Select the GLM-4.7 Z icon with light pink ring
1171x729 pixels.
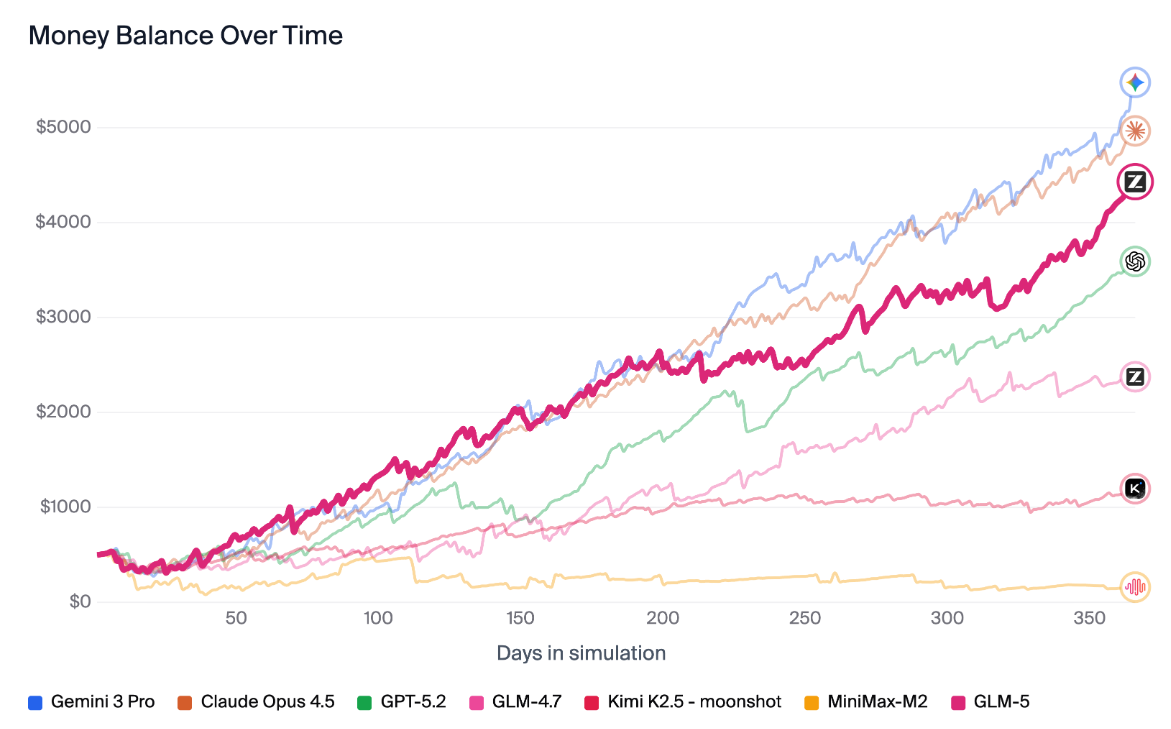pos(1135,377)
